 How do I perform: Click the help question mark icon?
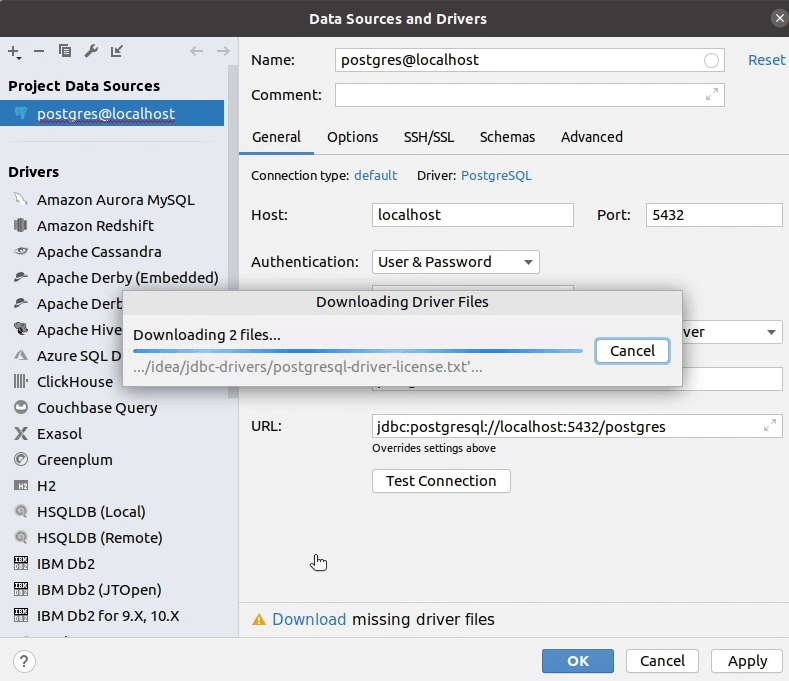pyautogui.click(x=25, y=661)
